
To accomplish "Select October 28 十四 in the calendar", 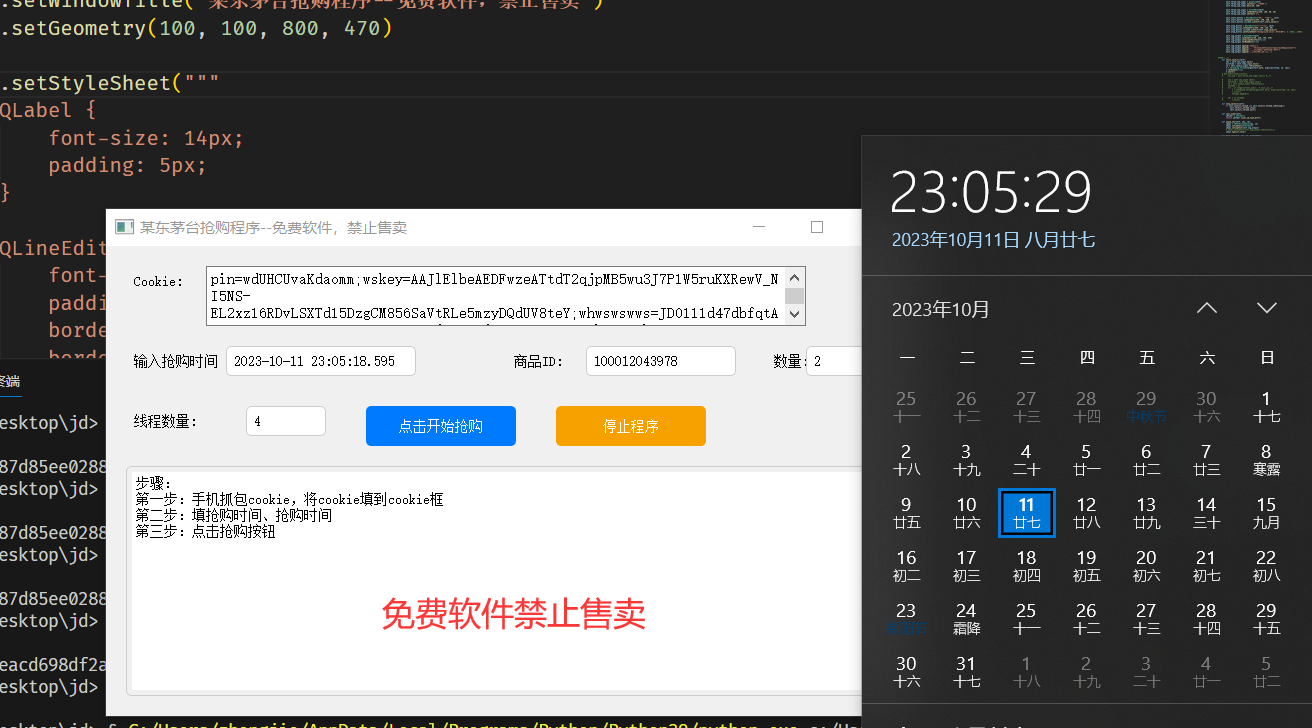I will tap(1206, 619).
